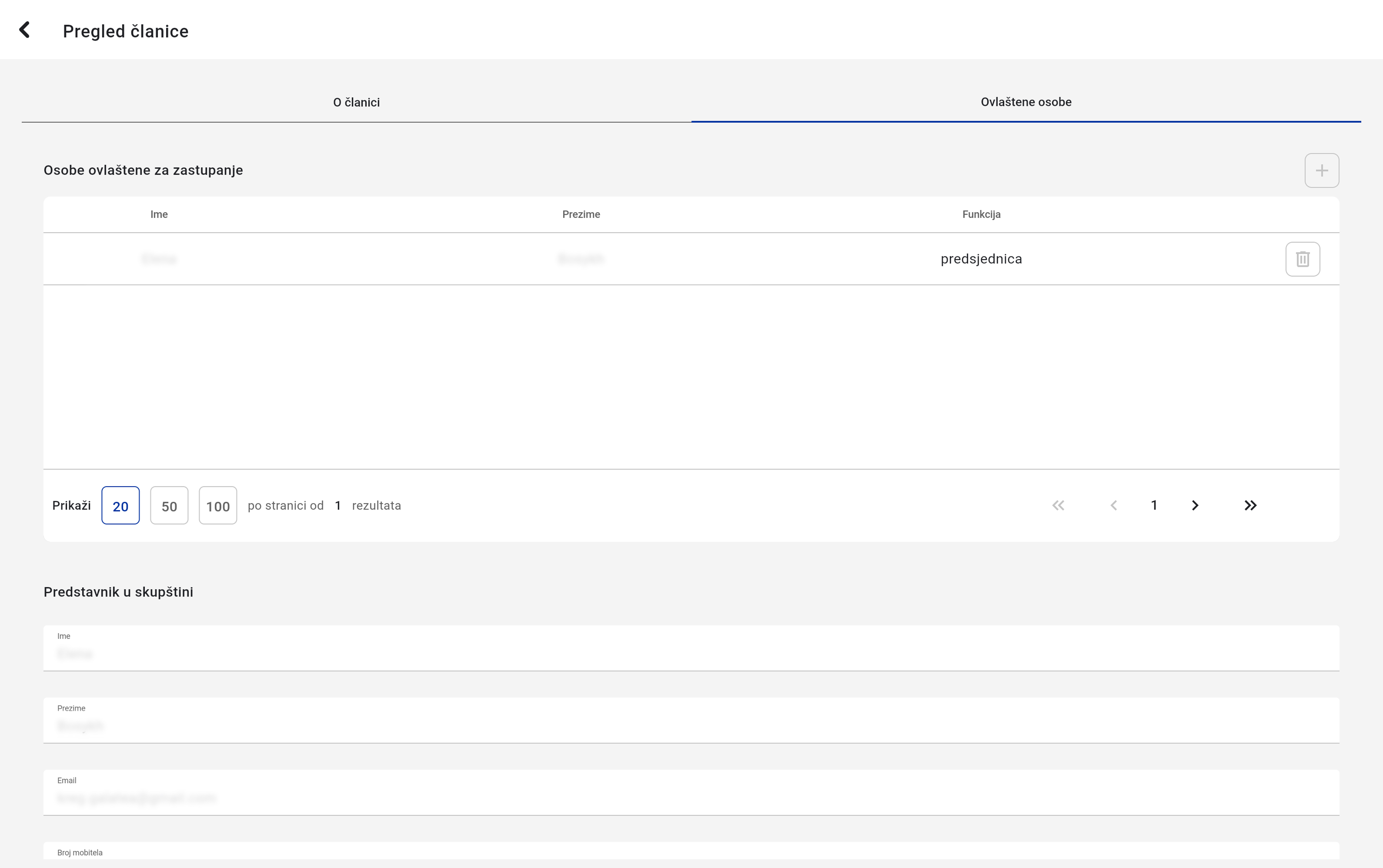
Task: Click the representative Ime input field
Action: click(691, 653)
